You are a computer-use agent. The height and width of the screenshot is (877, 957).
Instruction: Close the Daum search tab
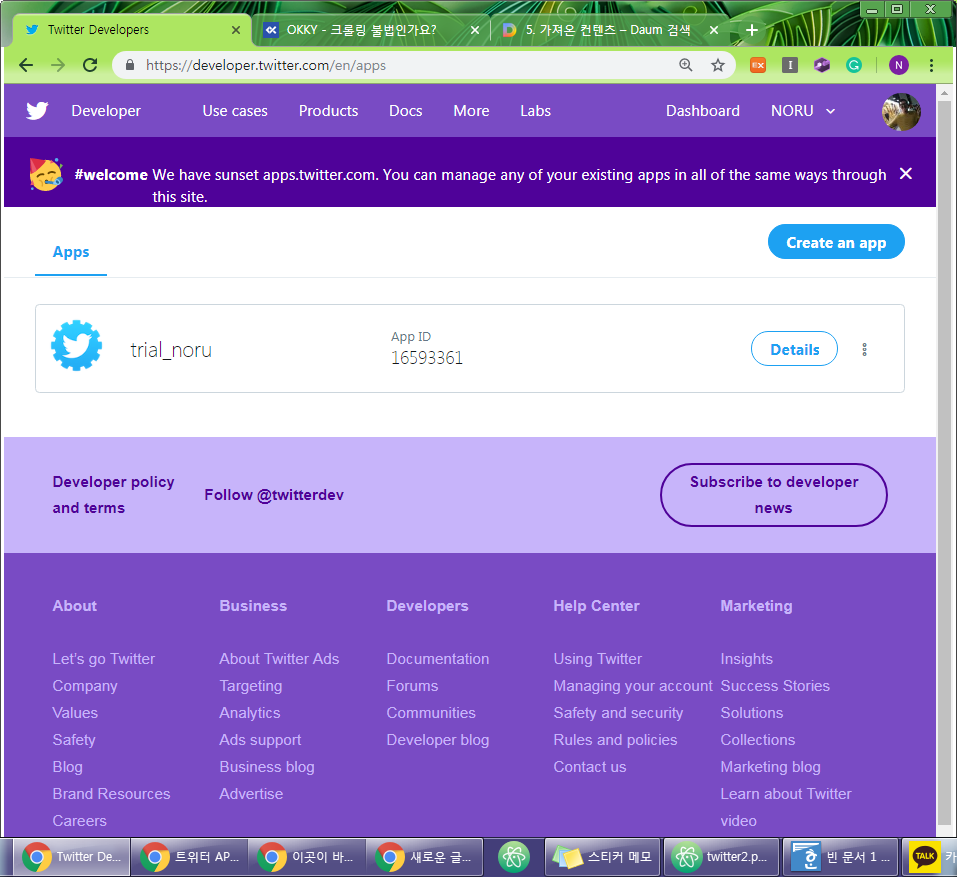(713, 30)
